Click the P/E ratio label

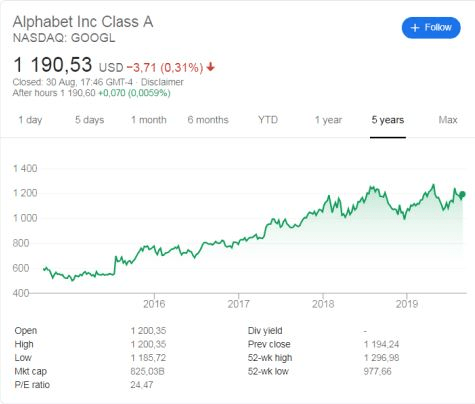(x=32, y=385)
